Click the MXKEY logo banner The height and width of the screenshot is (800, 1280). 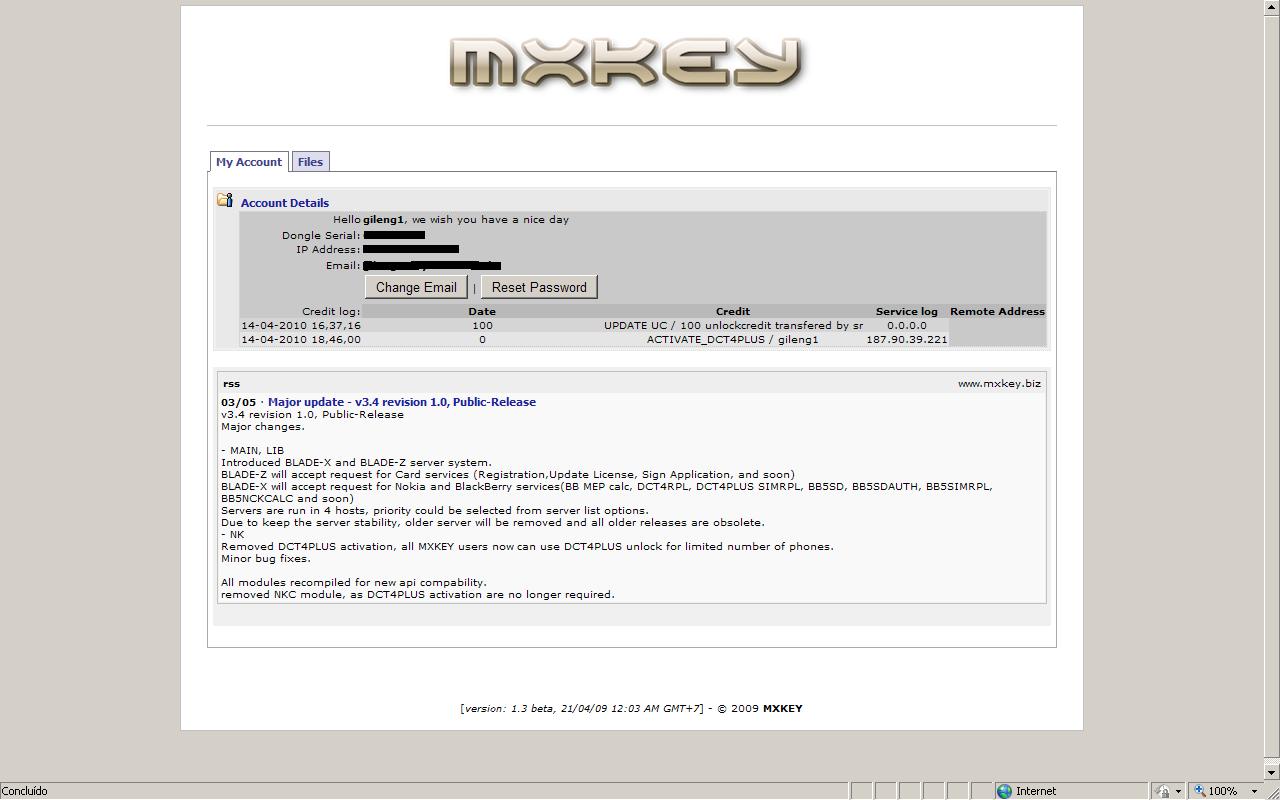[x=627, y=63]
